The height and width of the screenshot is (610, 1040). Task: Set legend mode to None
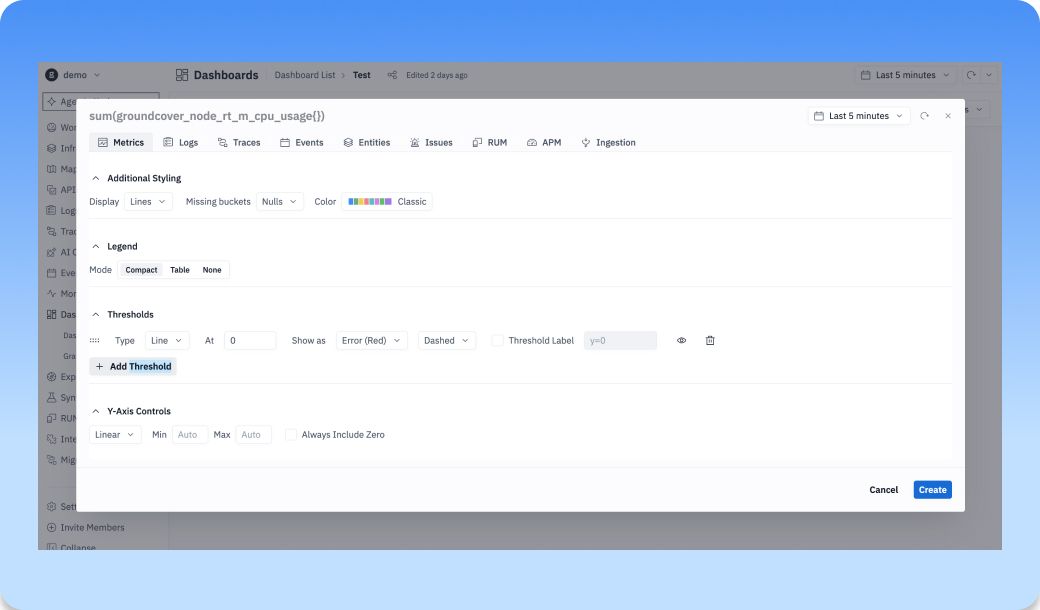tap(212, 270)
